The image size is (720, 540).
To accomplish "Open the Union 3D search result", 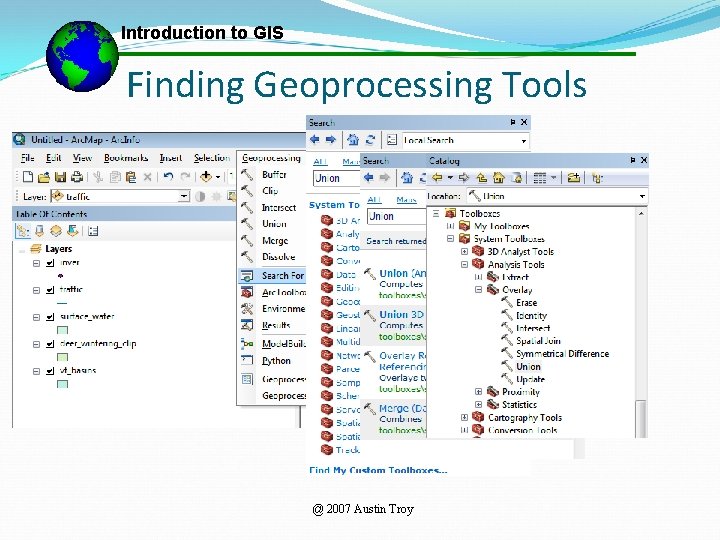I will coord(401,315).
